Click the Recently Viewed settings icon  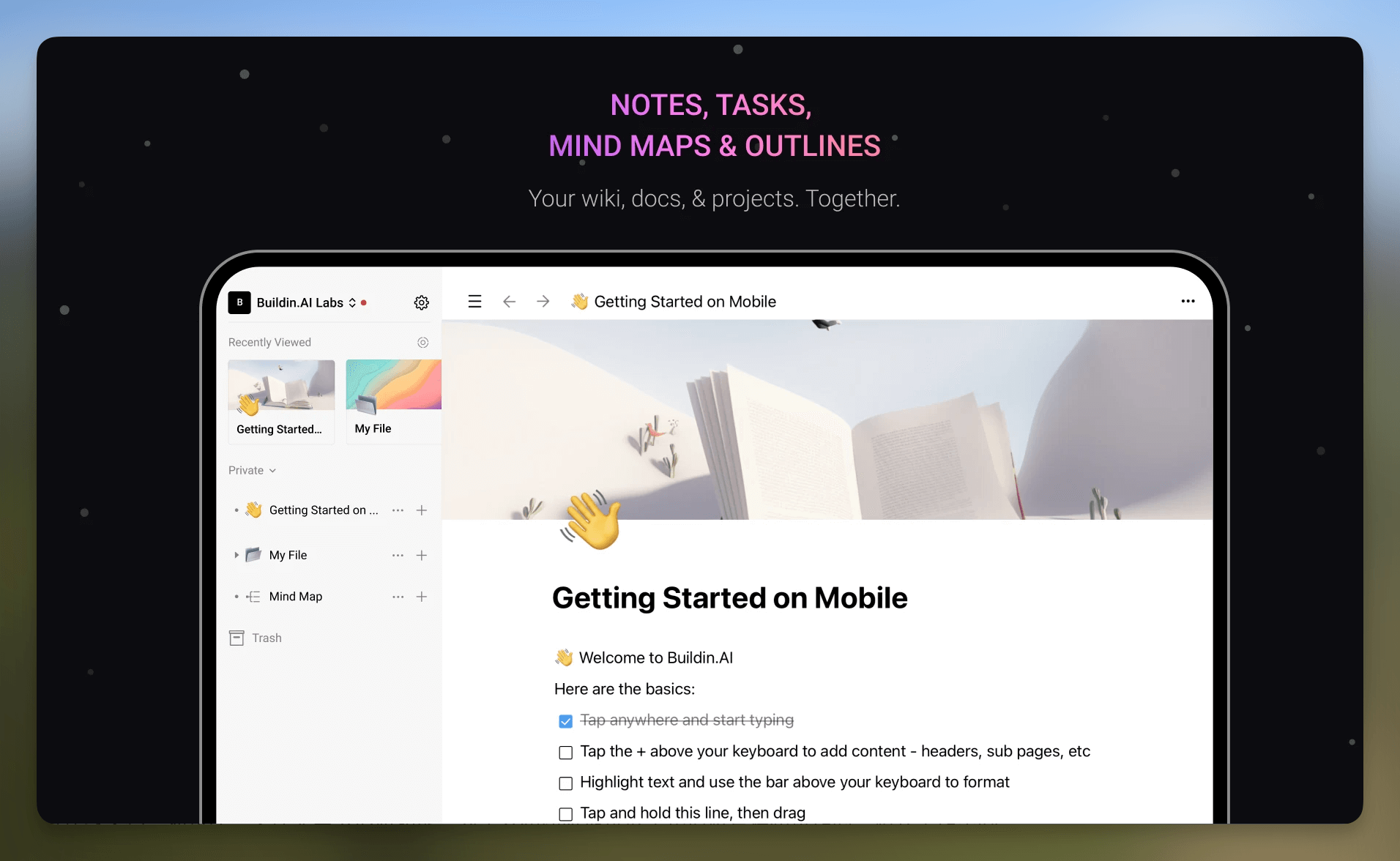click(x=422, y=343)
